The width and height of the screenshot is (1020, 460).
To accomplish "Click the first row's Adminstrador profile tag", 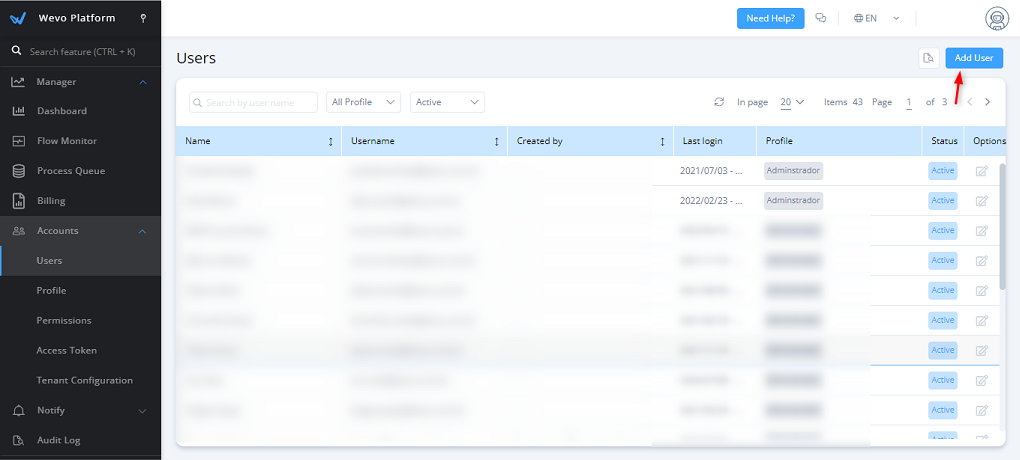I will tap(793, 171).
